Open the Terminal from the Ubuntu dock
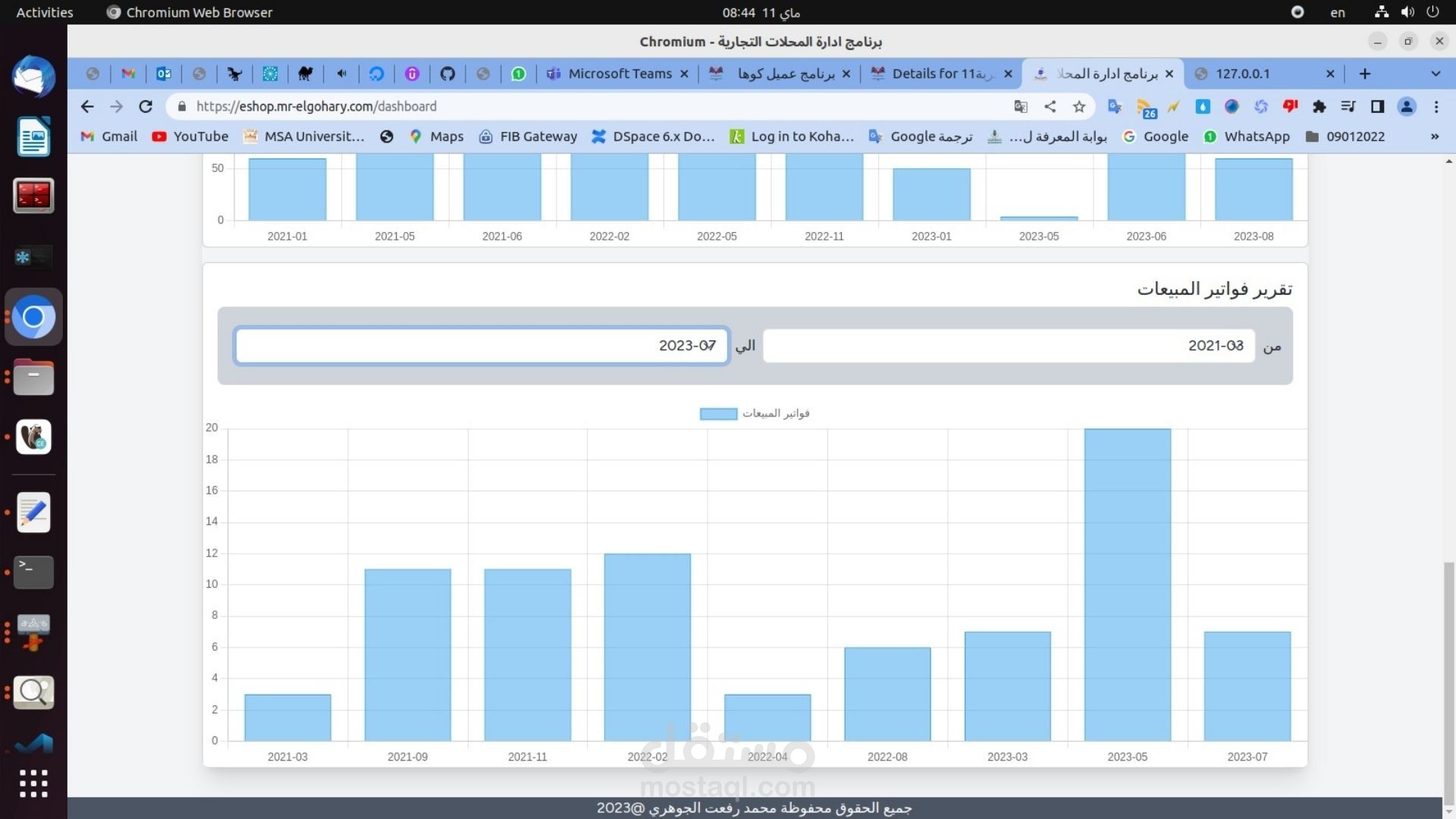Image resolution: width=1456 pixels, height=819 pixels. 33,572
